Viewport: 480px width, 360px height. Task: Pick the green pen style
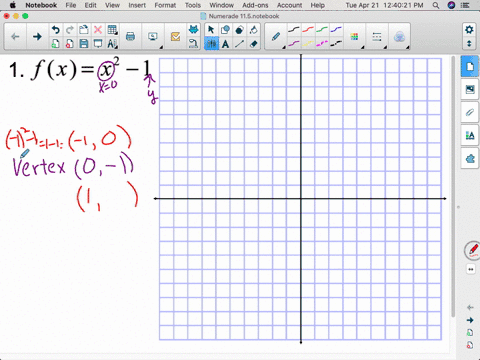(x=322, y=30)
